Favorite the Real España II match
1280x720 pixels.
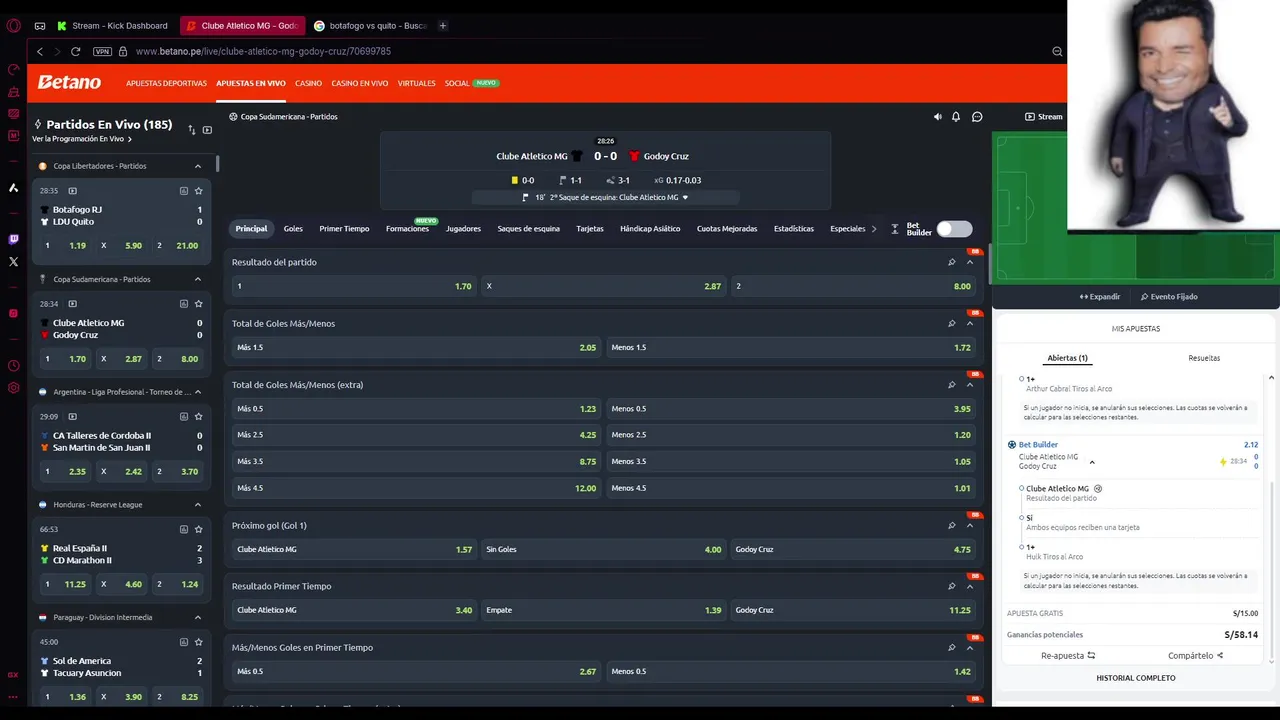(199, 529)
